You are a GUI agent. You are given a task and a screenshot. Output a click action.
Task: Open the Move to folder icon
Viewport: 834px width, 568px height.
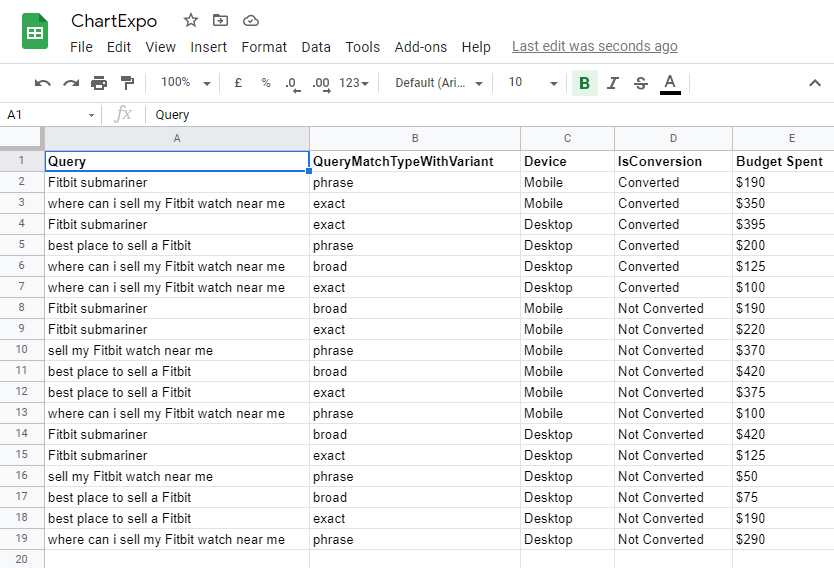coord(220,21)
